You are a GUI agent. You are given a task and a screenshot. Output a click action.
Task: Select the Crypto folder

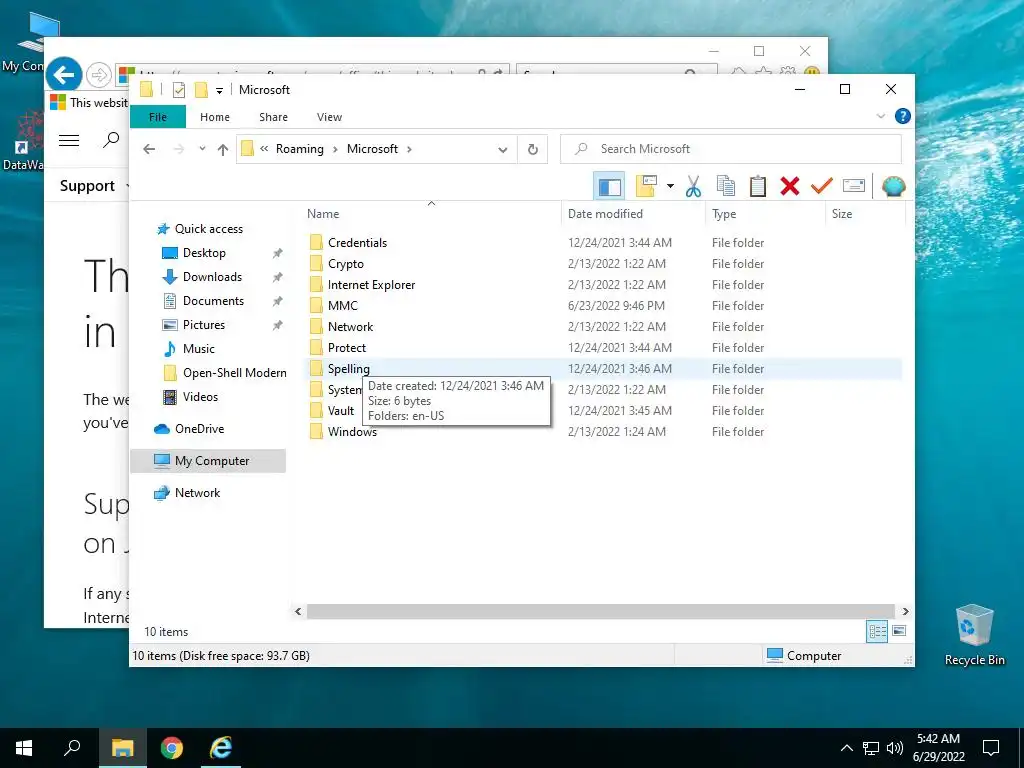click(345, 264)
